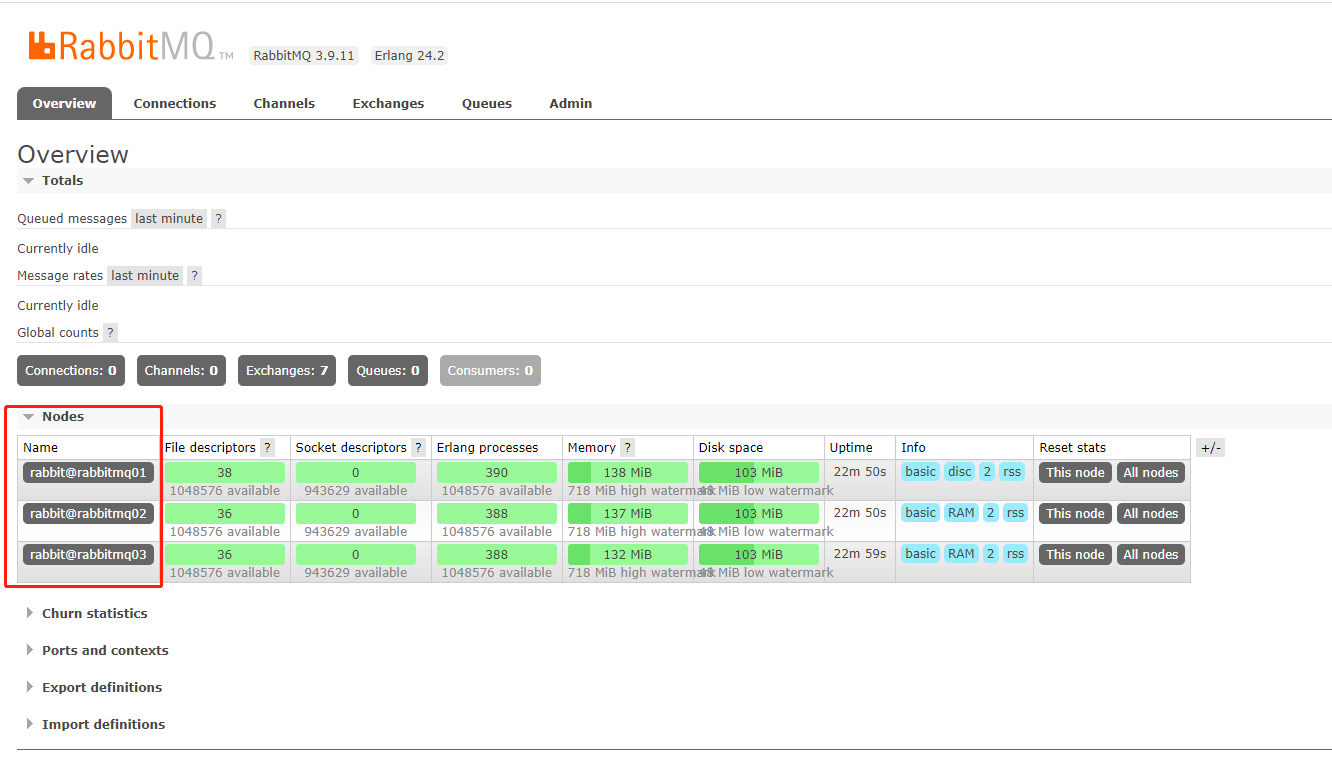Change Queued messages last minute range
The image size is (1332, 757).
coord(169,219)
